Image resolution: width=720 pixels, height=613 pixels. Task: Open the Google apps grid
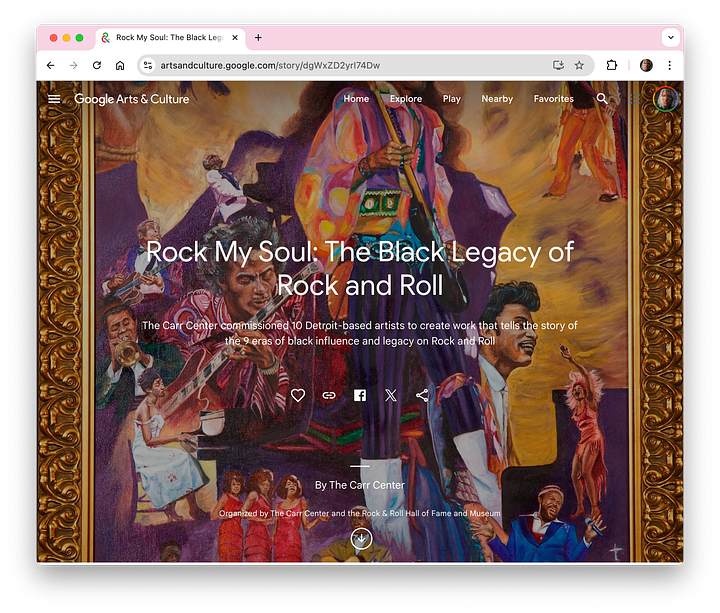click(x=635, y=99)
